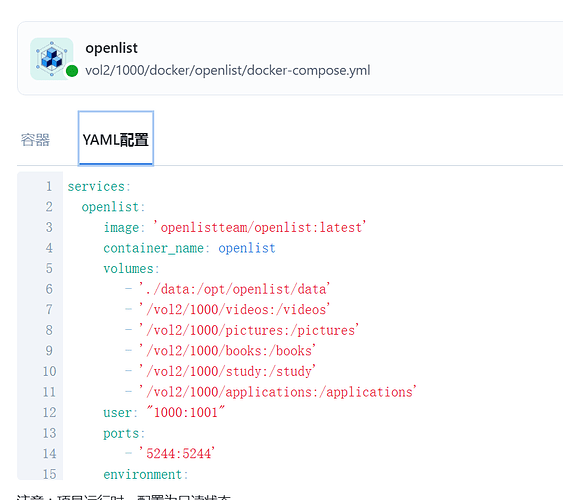
Task: Click the '5244:5244' port mapping
Action: tap(177, 454)
